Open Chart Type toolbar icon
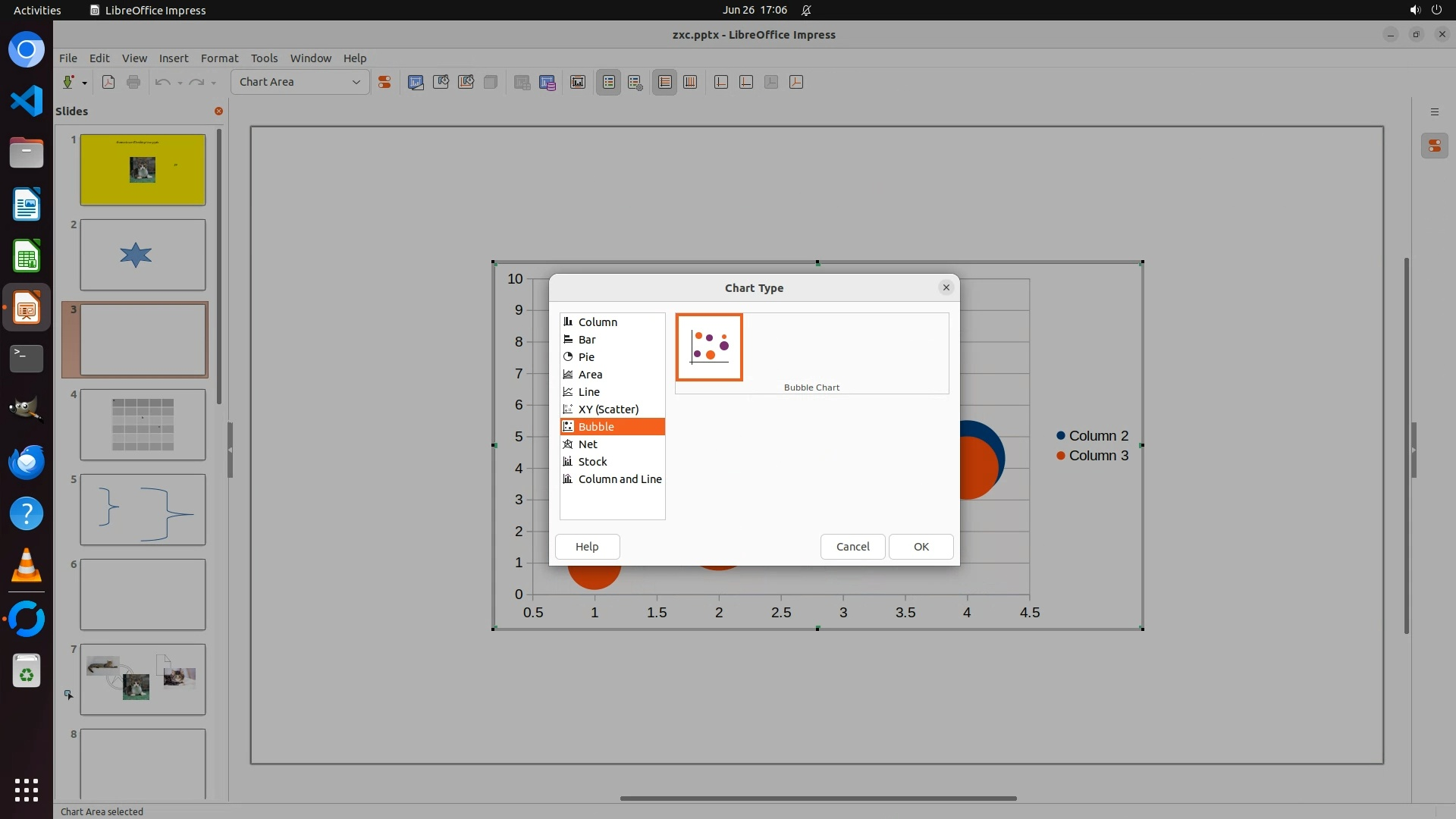 416,82
